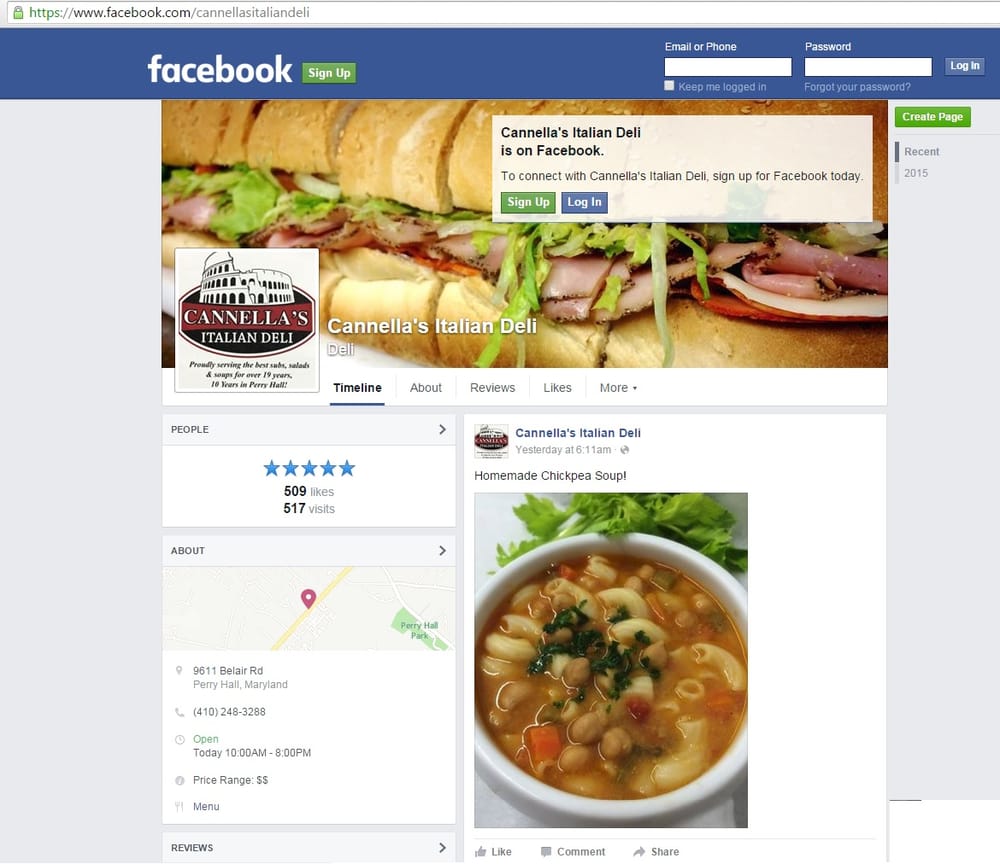The width and height of the screenshot is (1000, 864).
Task: Toggle the Keep me logged in checkbox
Action: (669, 85)
